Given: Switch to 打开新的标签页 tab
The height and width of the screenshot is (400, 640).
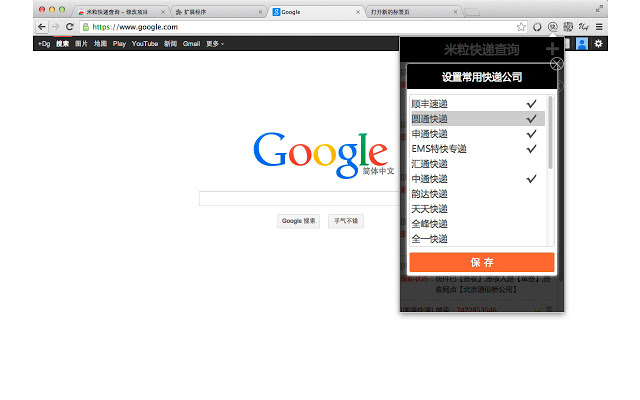Looking at the screenshot, I should click(x=412, y=12).
